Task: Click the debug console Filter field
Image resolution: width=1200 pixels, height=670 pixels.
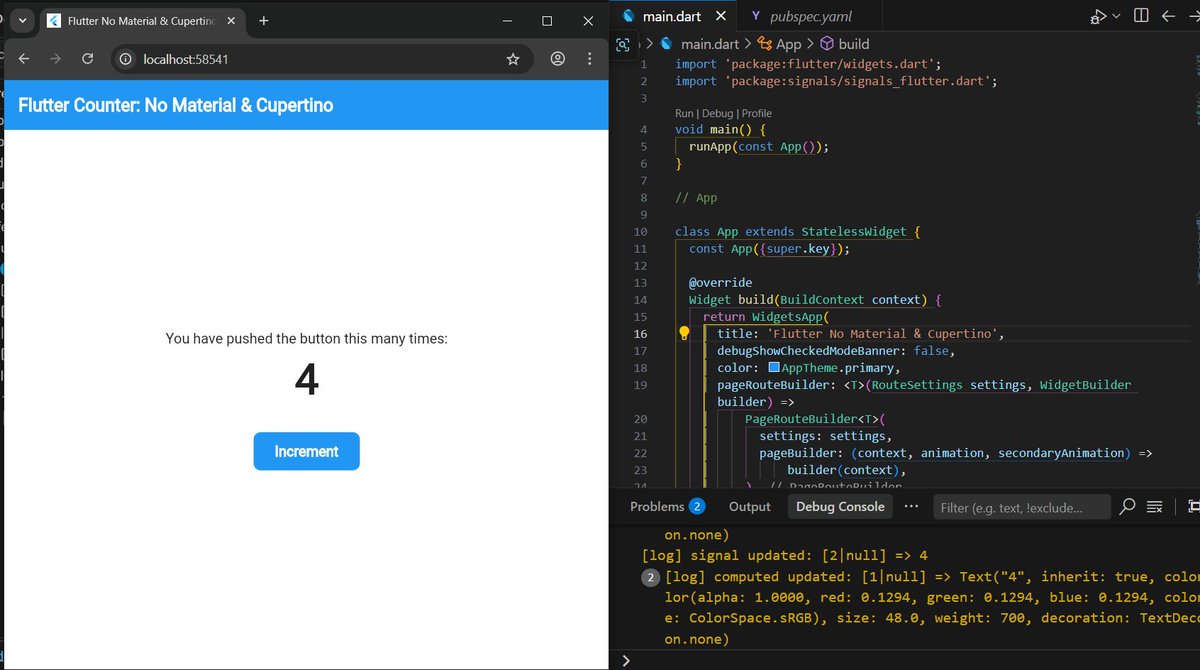Action: [x=1021, y=507]
